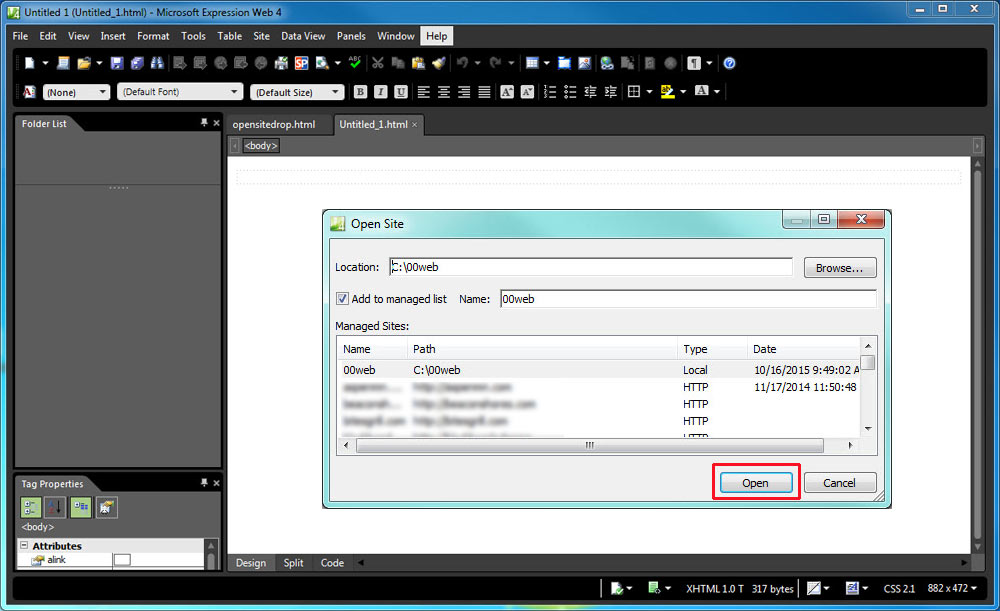Image resolution: width=1000 pixels, height=611 pixels.
Task: Toggle Show Alphabetized List in Tag Properties
Action: point(55,507)
